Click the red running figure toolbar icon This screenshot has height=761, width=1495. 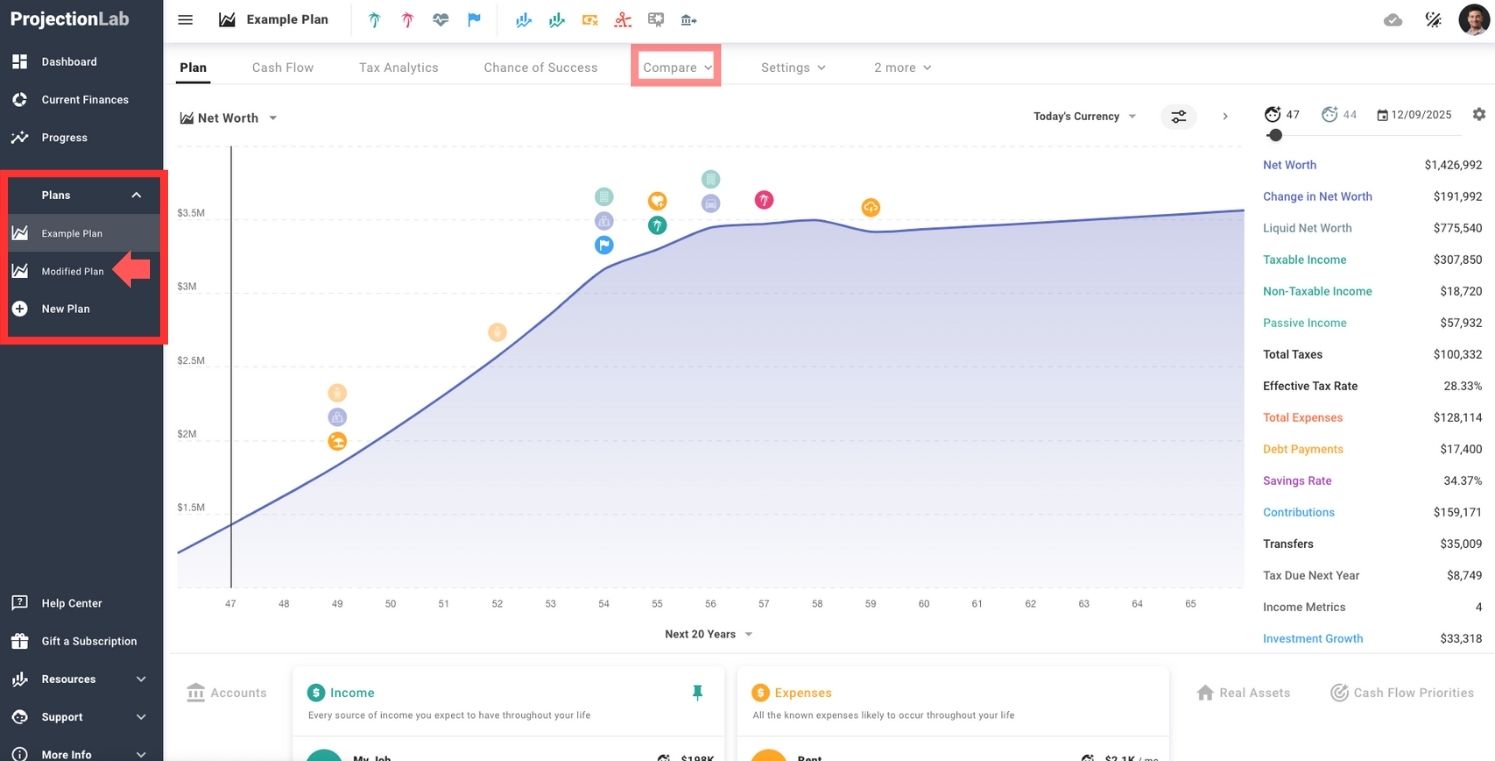point(622,20)
